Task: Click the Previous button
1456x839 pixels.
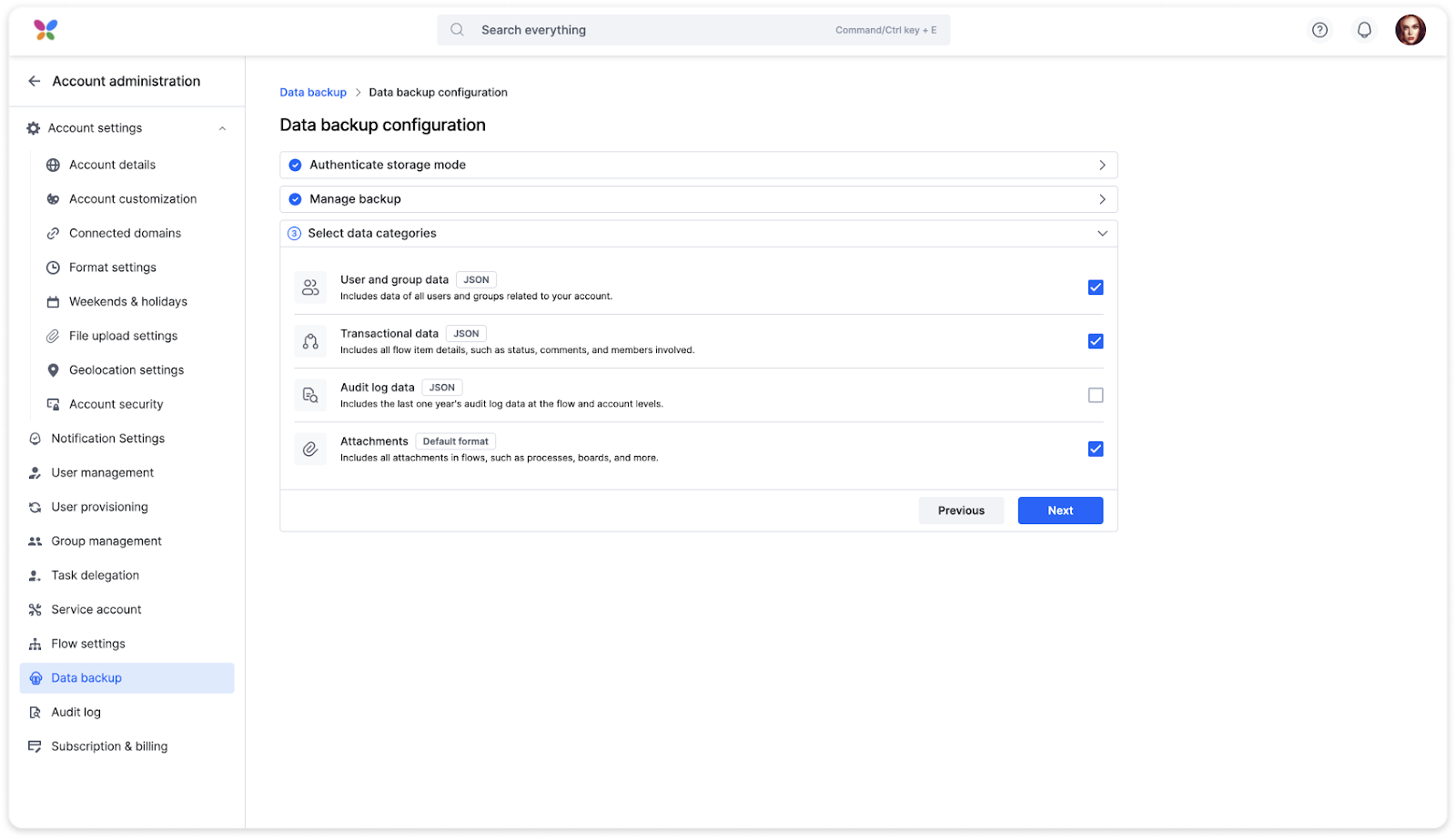Action: point(961,510)
